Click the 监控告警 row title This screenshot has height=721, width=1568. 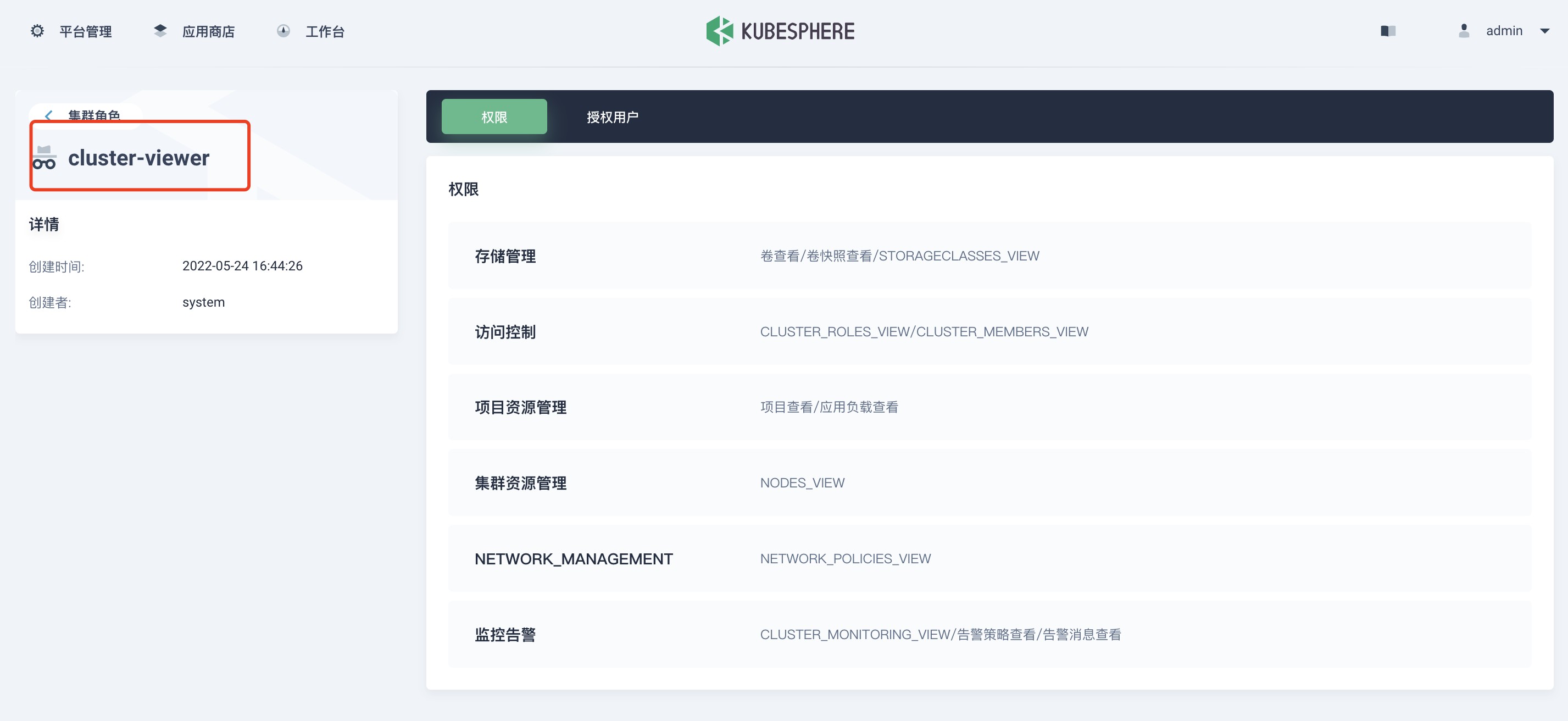504,635
